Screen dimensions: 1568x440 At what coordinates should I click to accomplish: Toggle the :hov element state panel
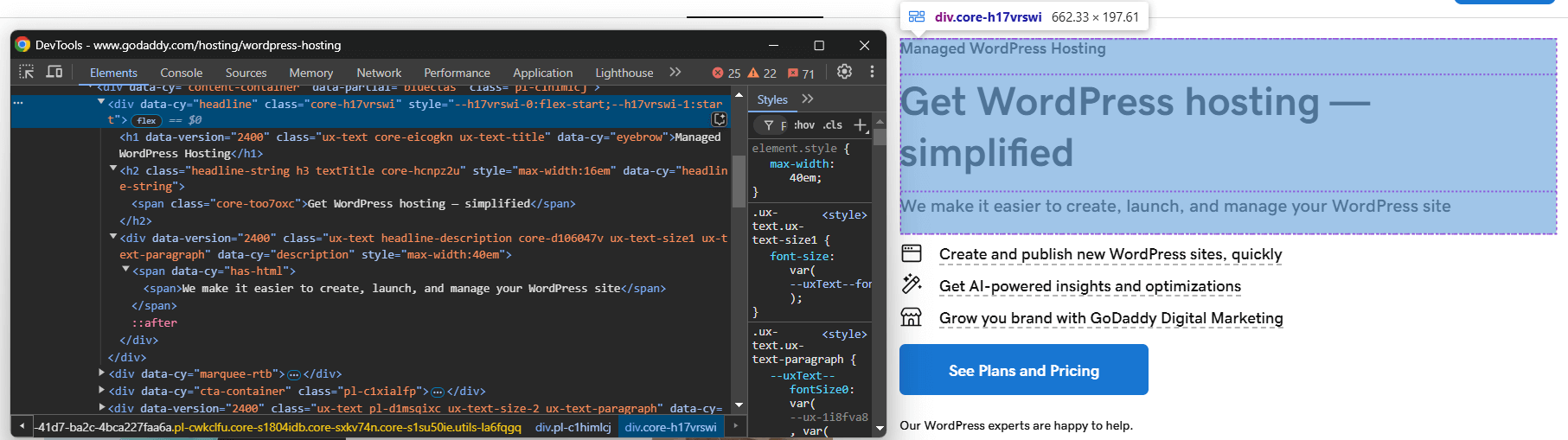804,125
